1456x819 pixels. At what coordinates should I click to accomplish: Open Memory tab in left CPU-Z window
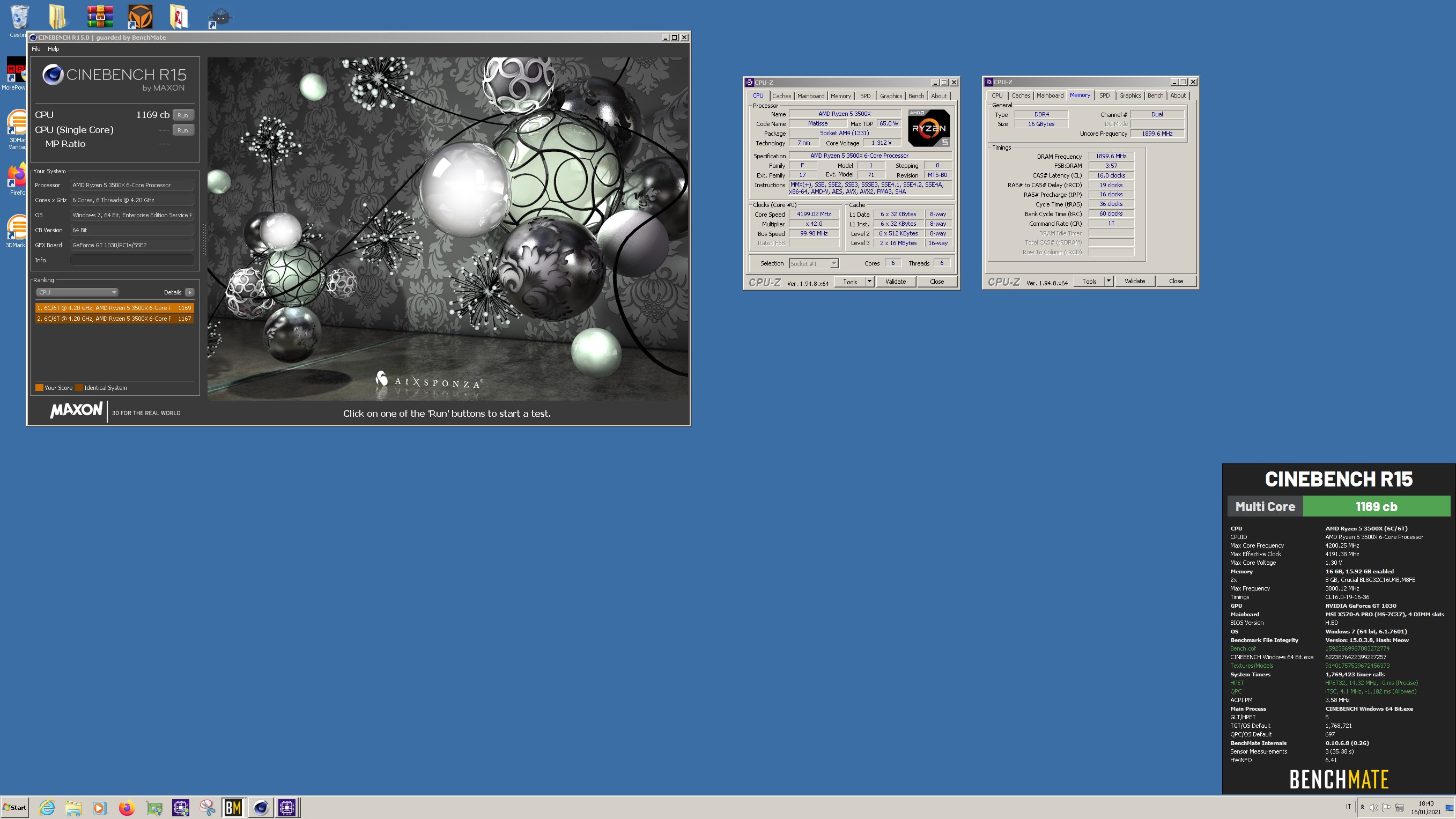(840, 96)
